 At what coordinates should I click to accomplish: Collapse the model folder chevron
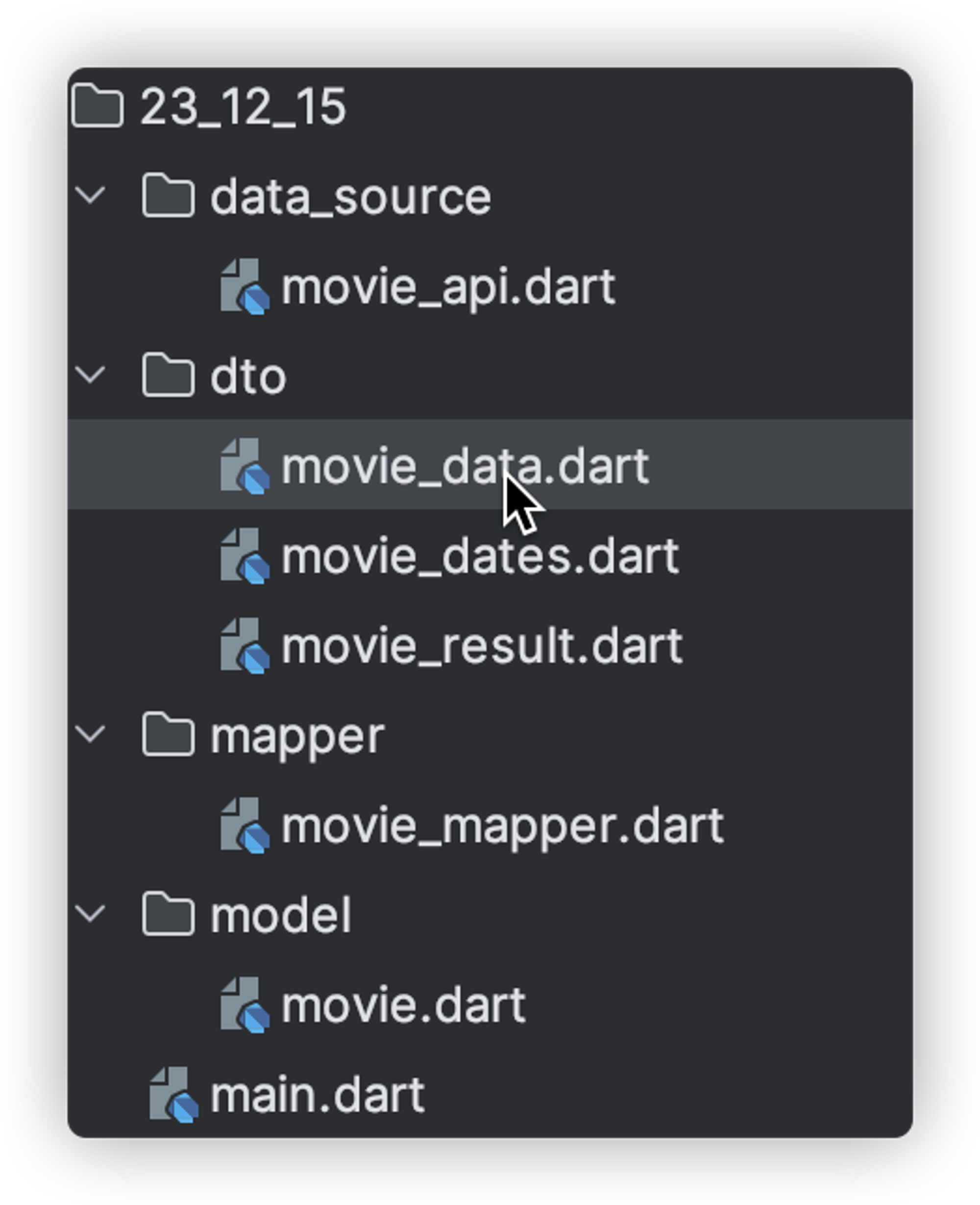[x=90, y=914]
